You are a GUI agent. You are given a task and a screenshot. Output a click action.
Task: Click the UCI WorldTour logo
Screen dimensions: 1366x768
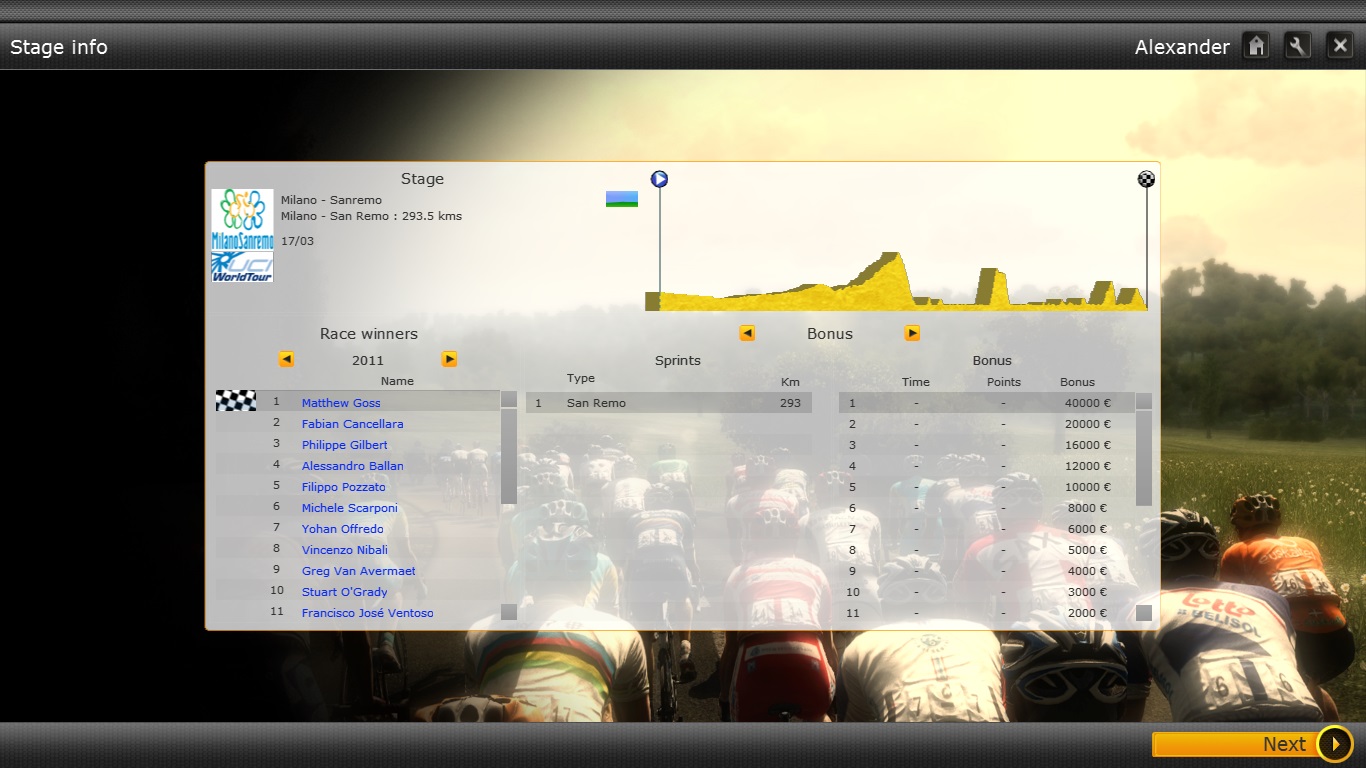tap(242, 267)
